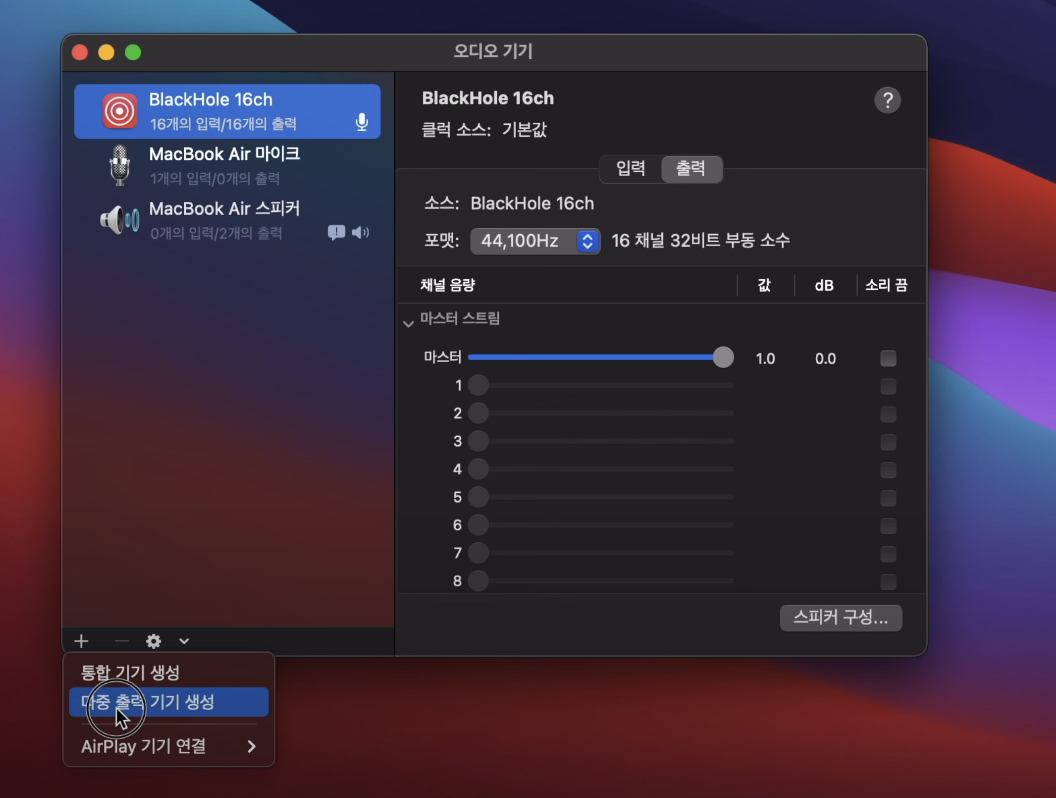
Task: Click the channel 4 volume slider knob
Action: point(478,469)
